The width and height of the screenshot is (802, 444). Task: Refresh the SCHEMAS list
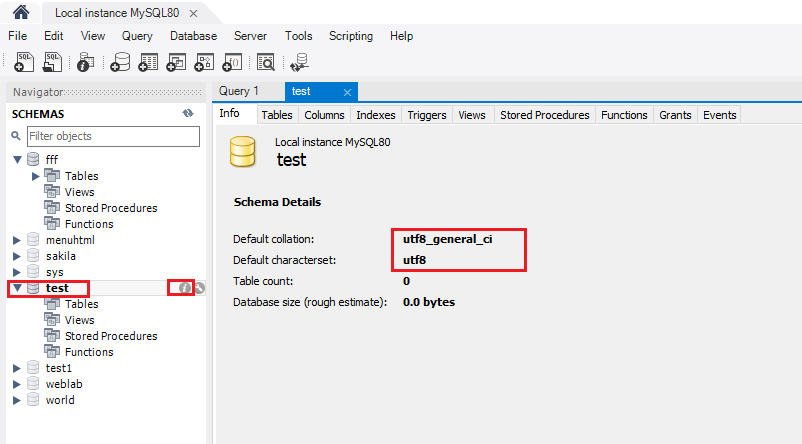pos(188,114)
